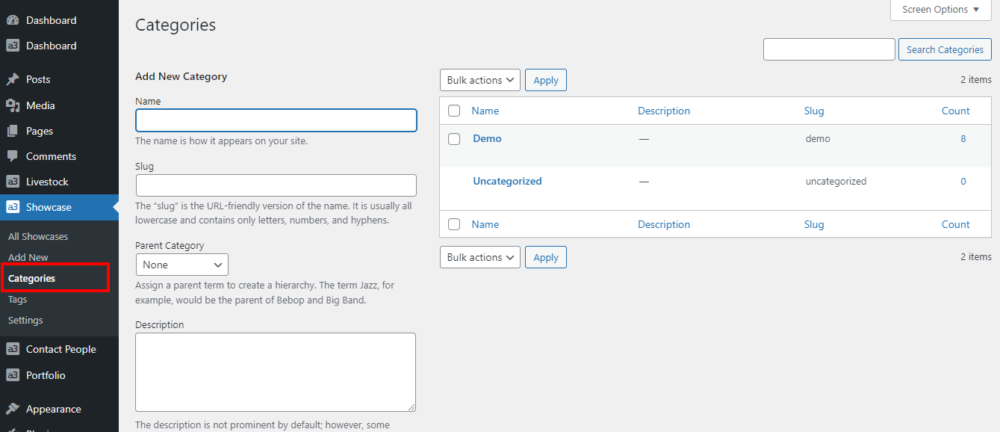Open Media via its sidebar icon
Image resolution: width=1000 pixels, height=432 pixels.
12,106
